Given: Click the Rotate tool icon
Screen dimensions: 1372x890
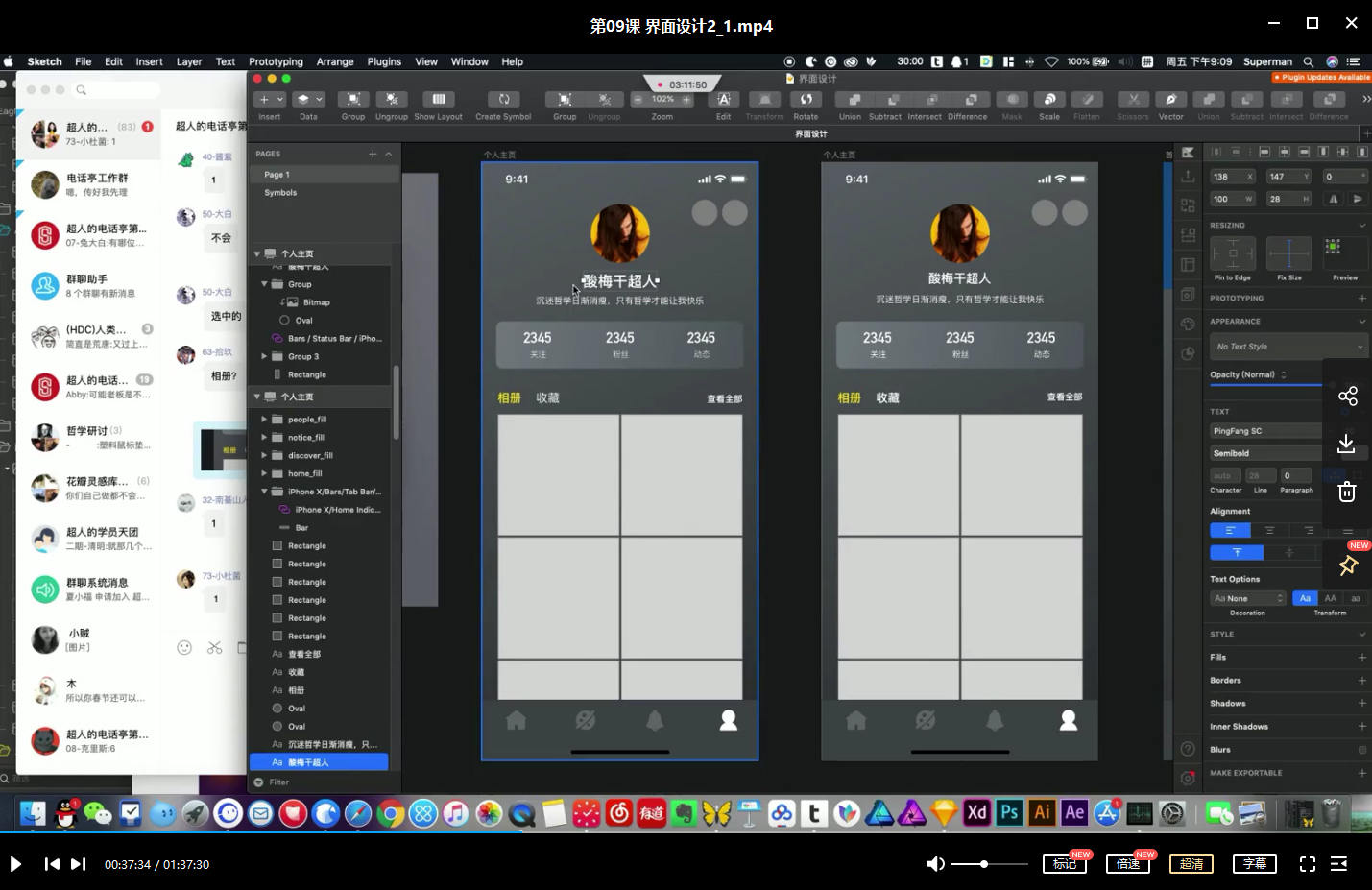Looking at the screenshot, I should point(806,100).
